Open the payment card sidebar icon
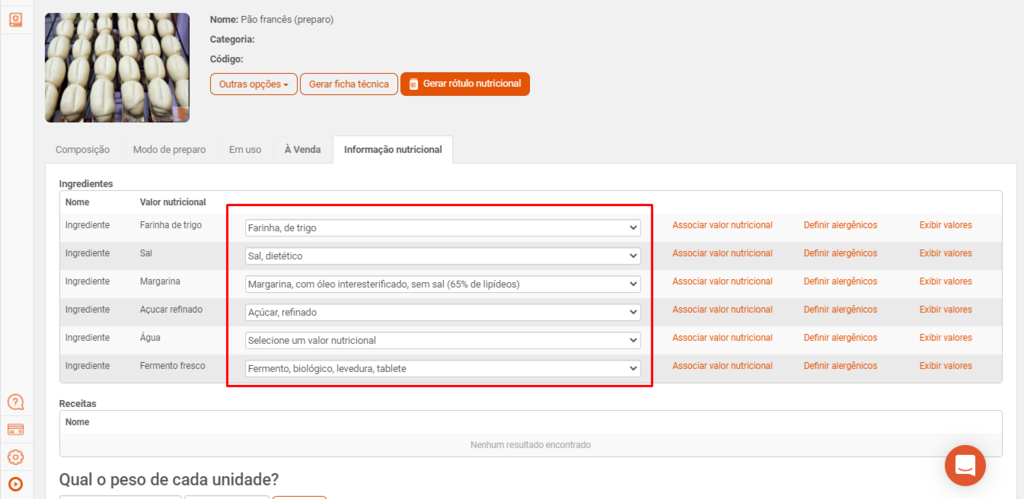Image resolution: width=1024 pixels, height=499 pixels. [16, 430]
